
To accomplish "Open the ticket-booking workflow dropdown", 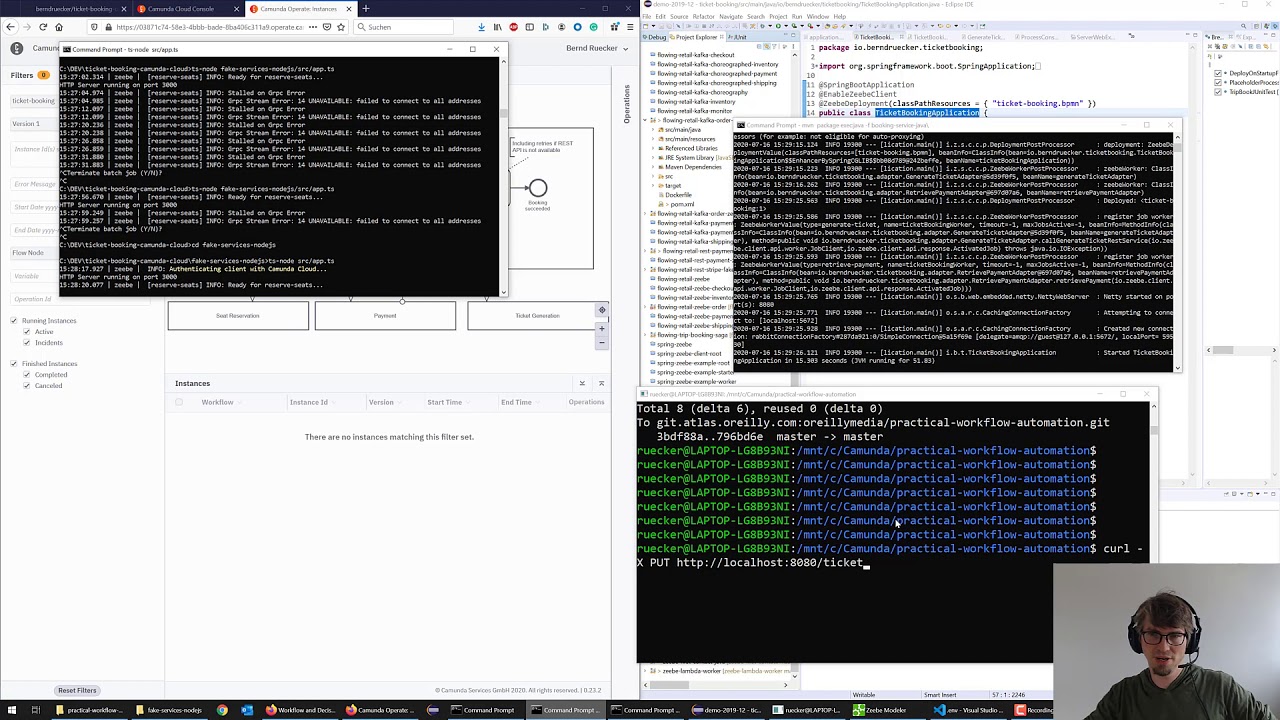I will [33, 101].
